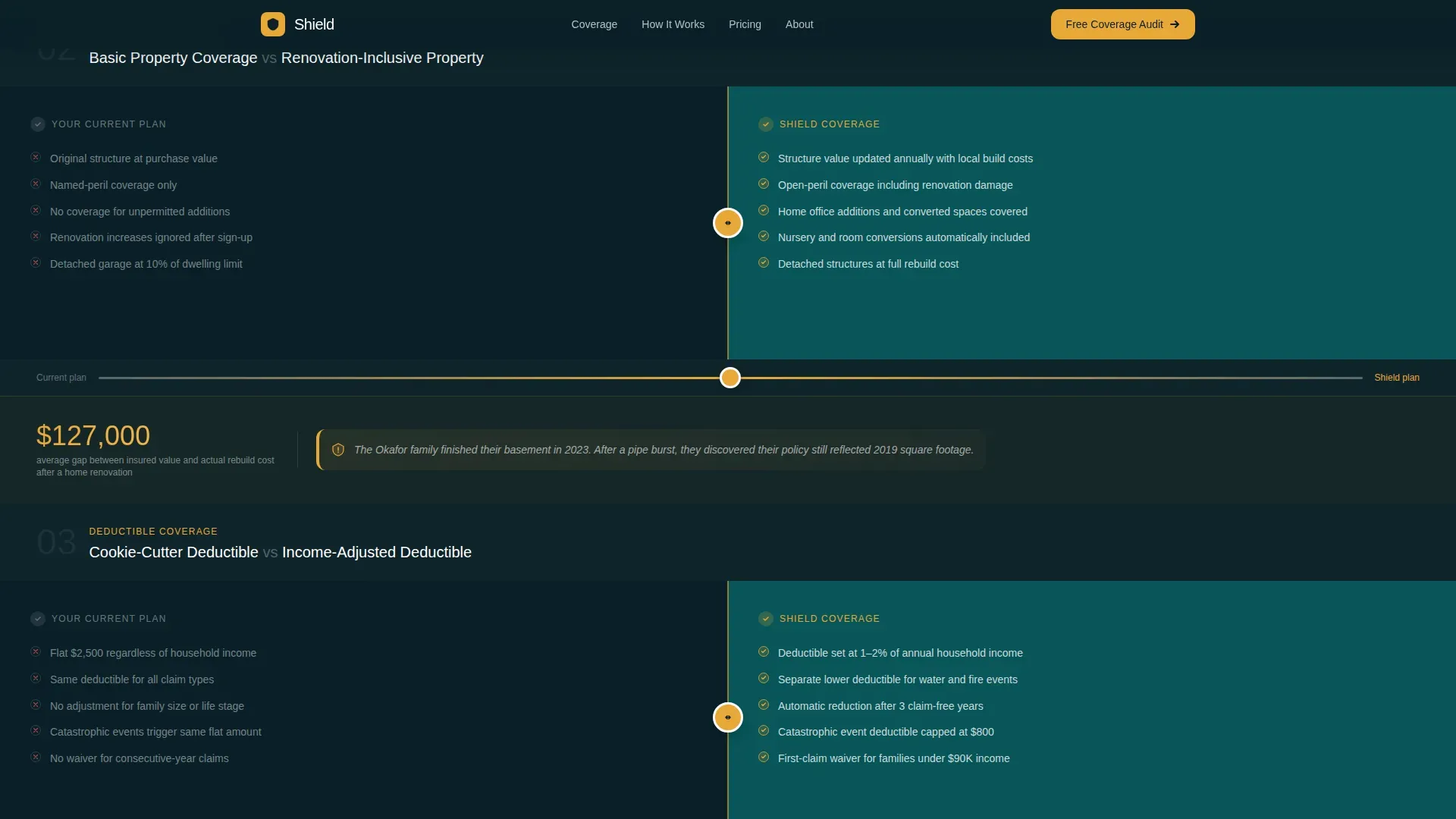Click X icon for Flat $2,500 regardless of income

click(x=36, y=652)
